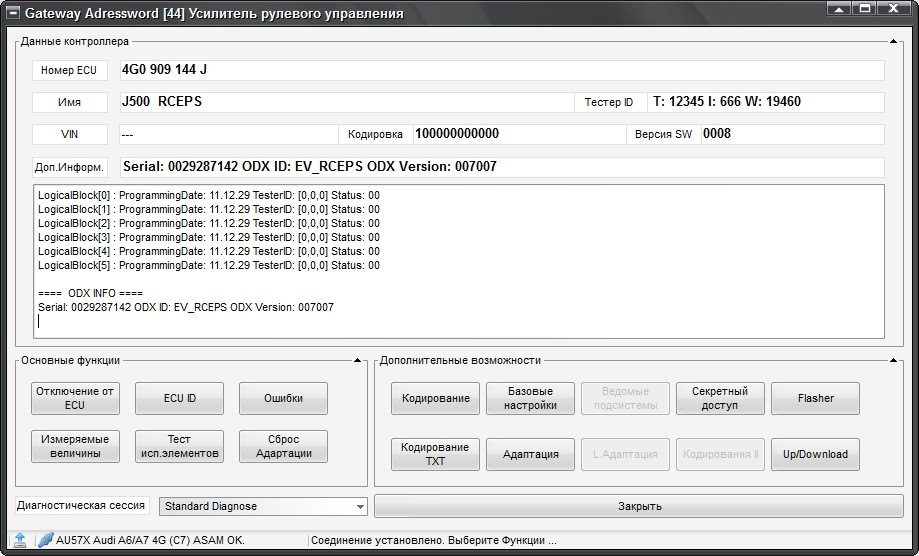The height and width of the screenshot is (556, 919).
Task: Open Базовые настройки
Action: click(x=530, y=398)
